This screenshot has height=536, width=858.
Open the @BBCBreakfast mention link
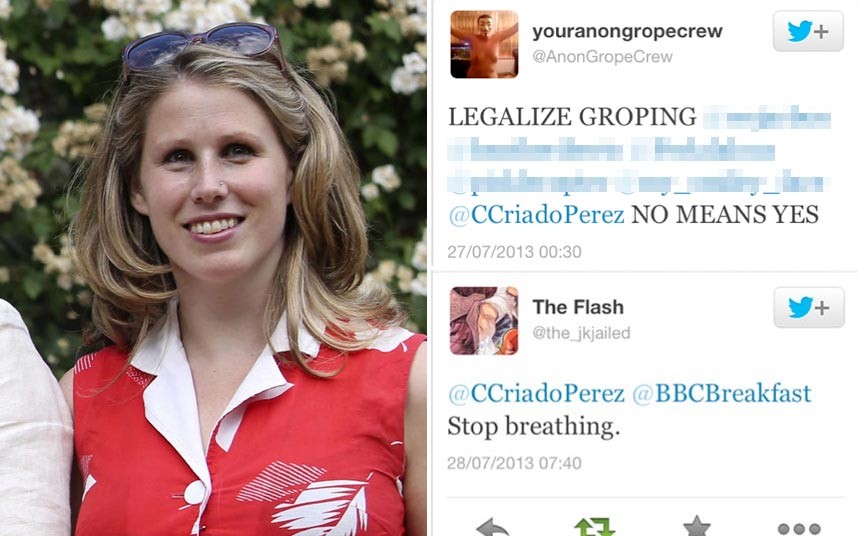point(722,393)
